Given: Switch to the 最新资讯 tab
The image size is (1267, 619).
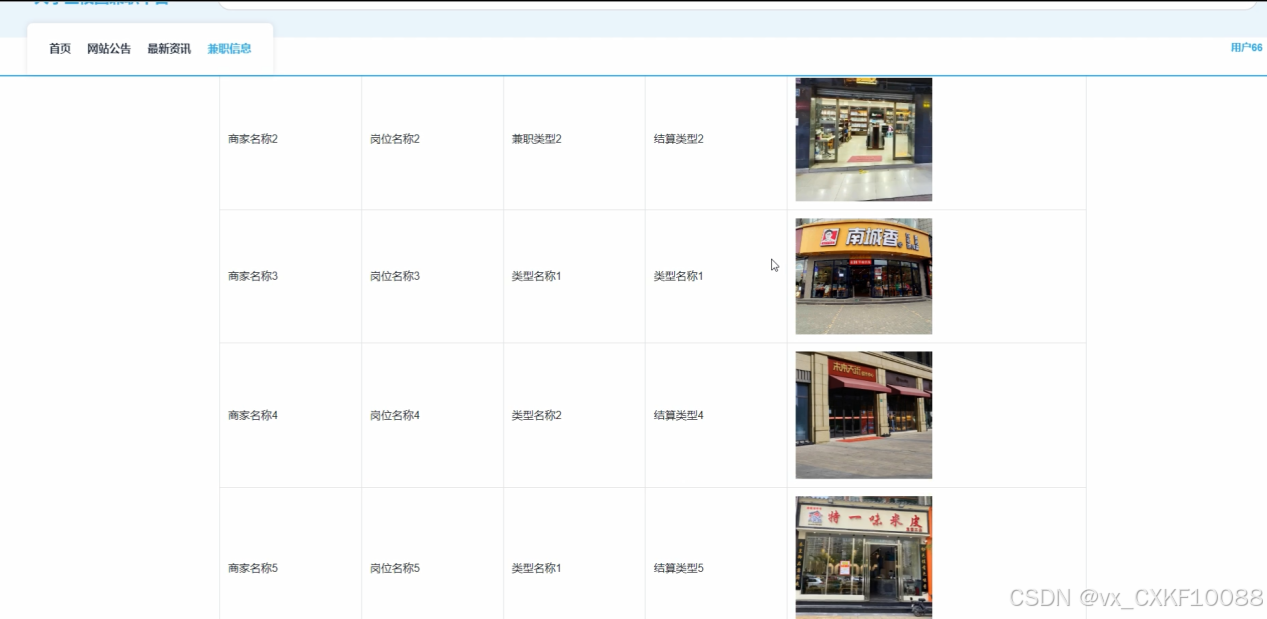Looking at the screenshot, I should (169, 49).
